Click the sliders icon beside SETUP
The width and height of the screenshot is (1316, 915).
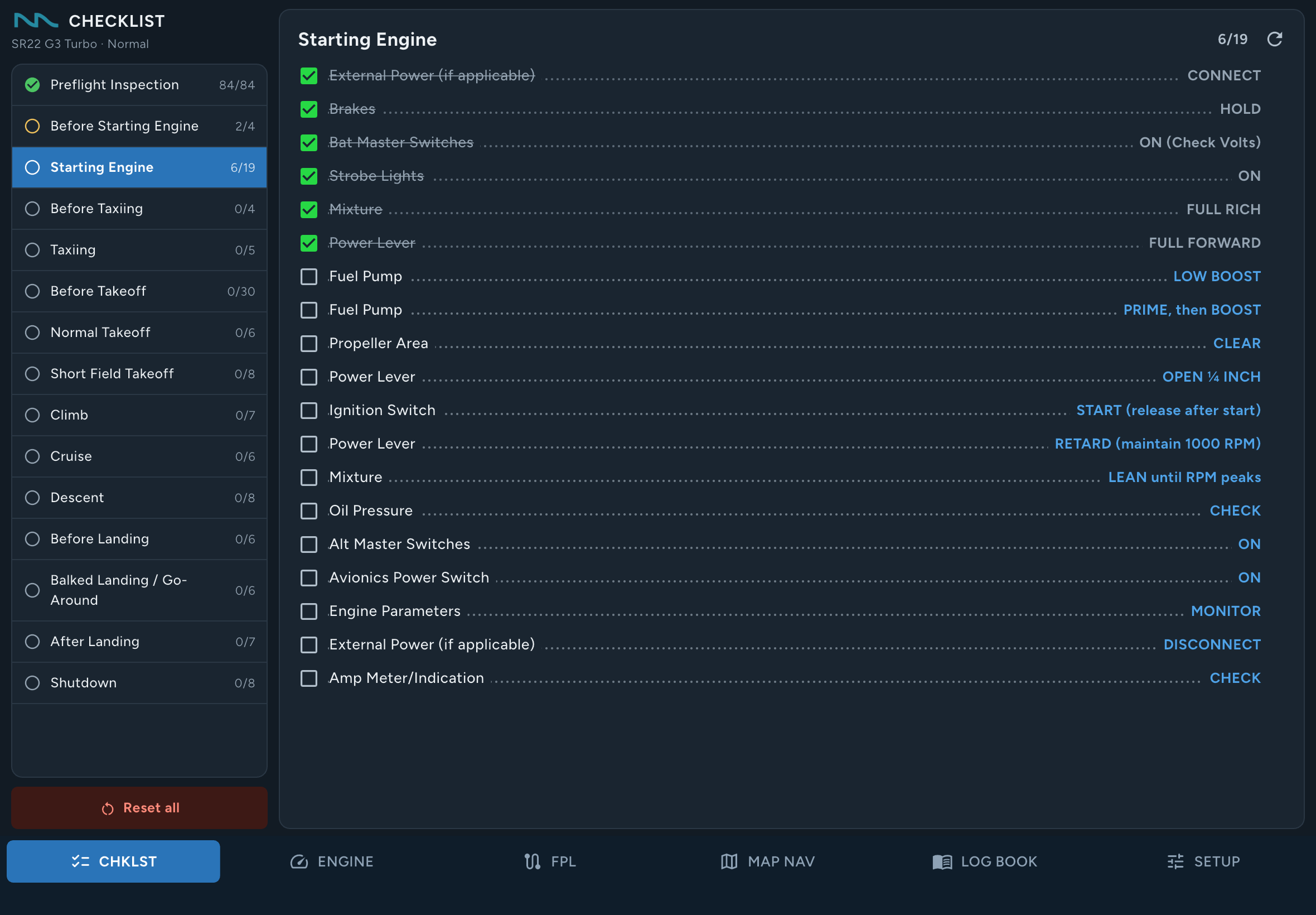(1175, 861)
